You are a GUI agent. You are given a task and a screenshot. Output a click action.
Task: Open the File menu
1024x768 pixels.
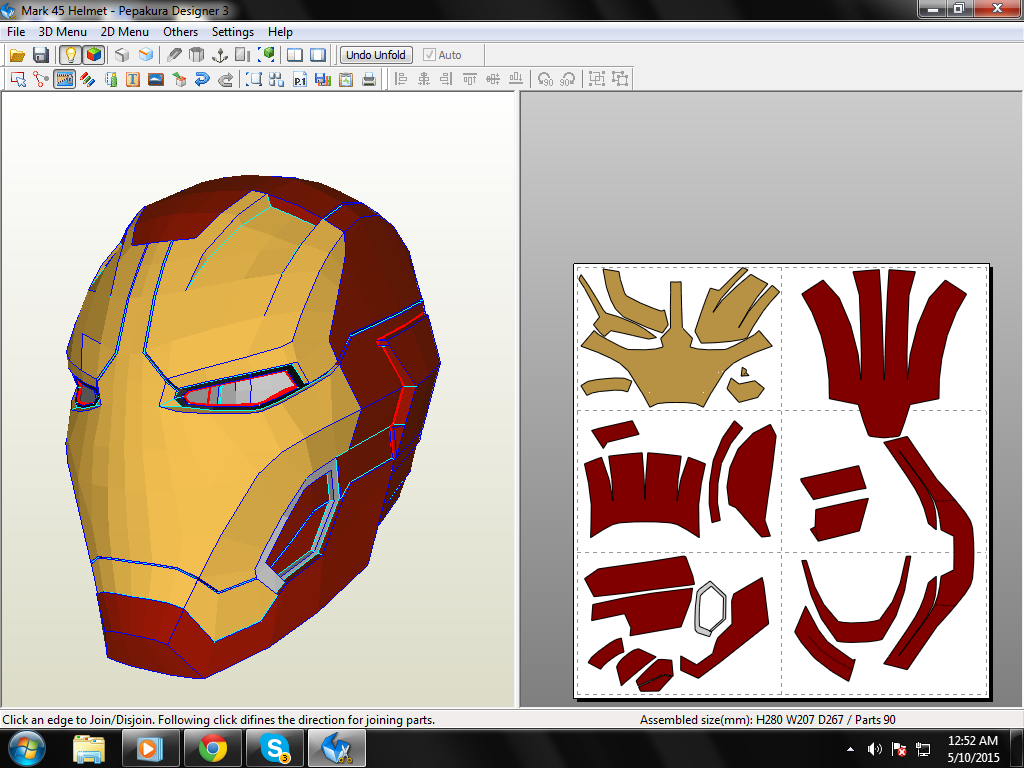[16, 31]
